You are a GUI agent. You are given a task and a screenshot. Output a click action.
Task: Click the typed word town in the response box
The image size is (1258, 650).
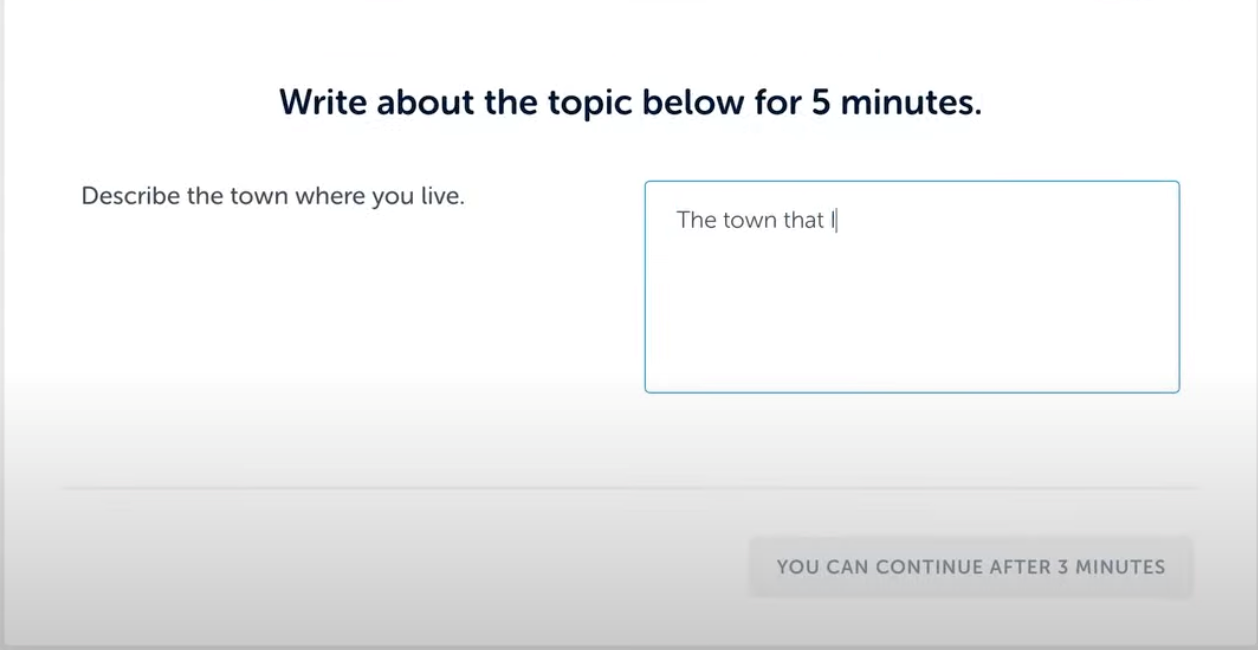(750, 220)
